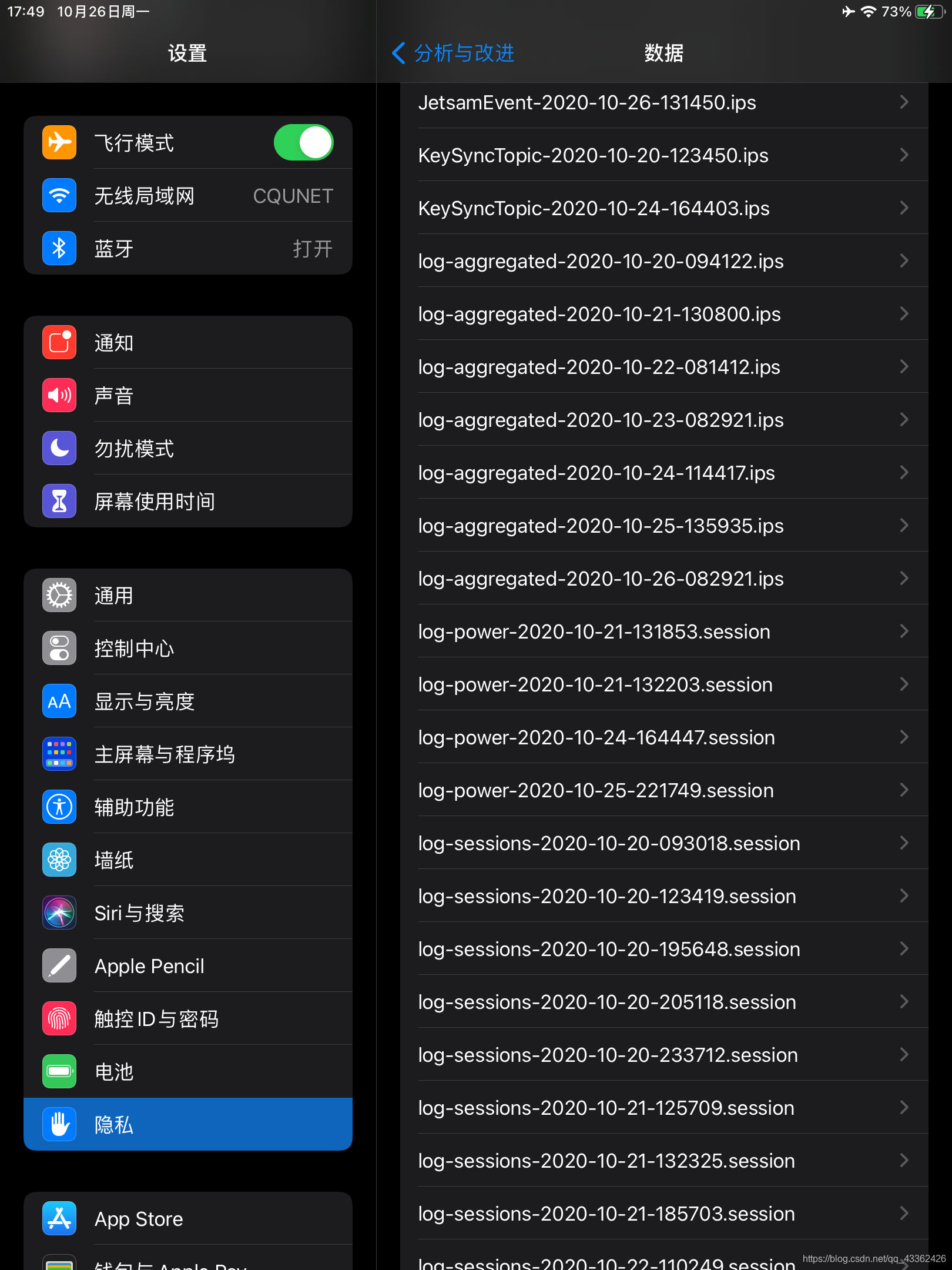This screenshot has height=1270, width=952.
Task: Select the 墙纸 wallpaper icon
Action: click(x=59, y=860)
